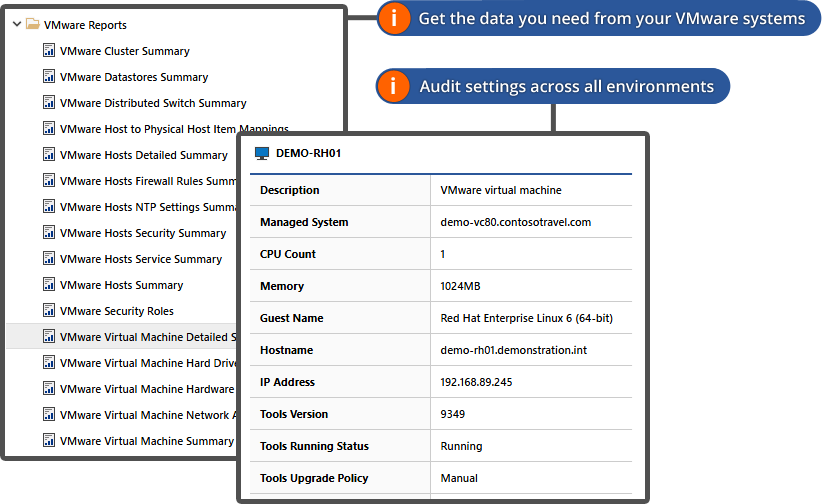Open VMware Virtual Machine Hard Drive report
Viewport: 822px width, 504px height.
tap(148, 363)
